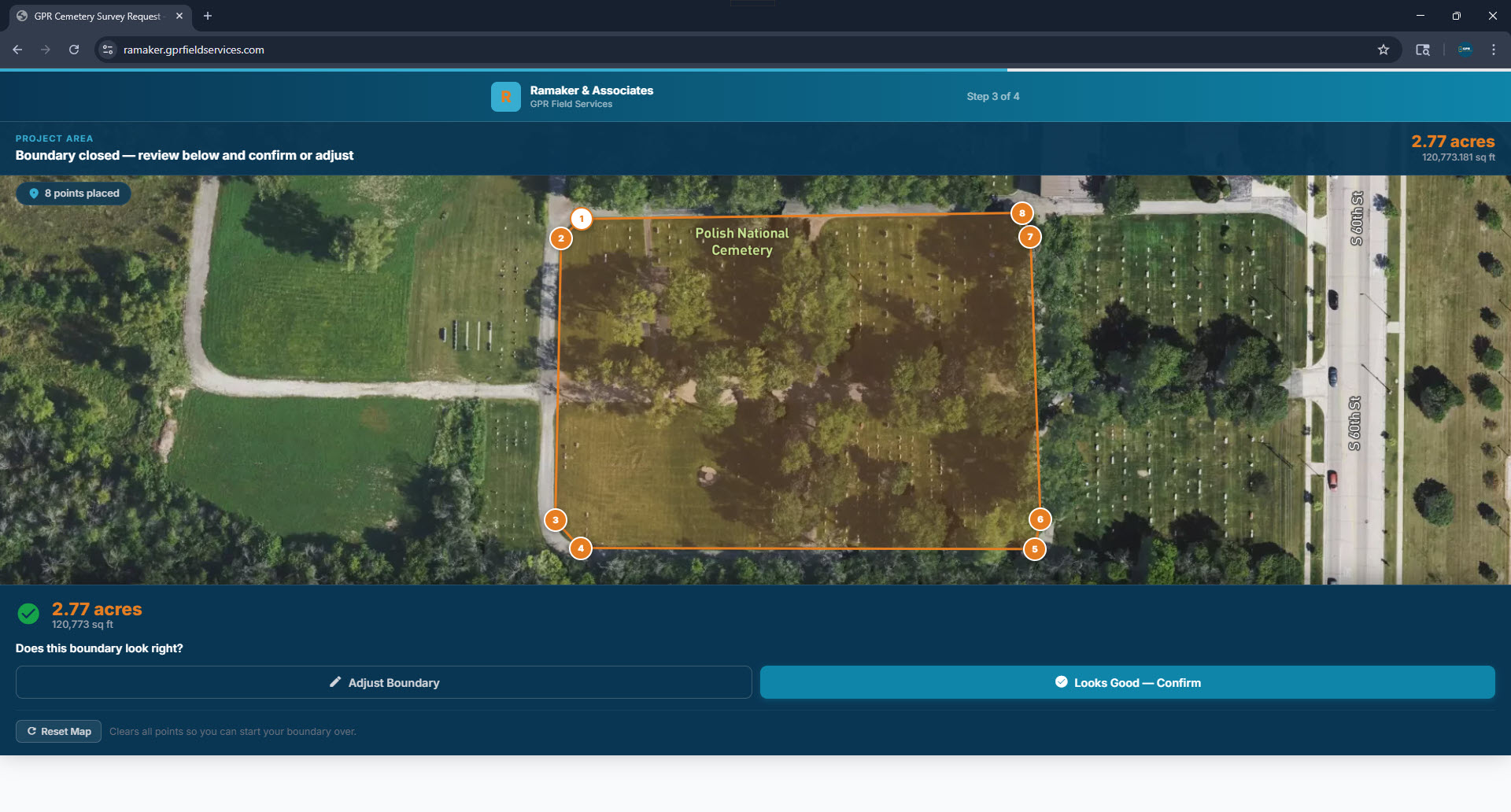The image size is (1511, 812).
Task: Go back to previous page
Action: tap(17, 50)
